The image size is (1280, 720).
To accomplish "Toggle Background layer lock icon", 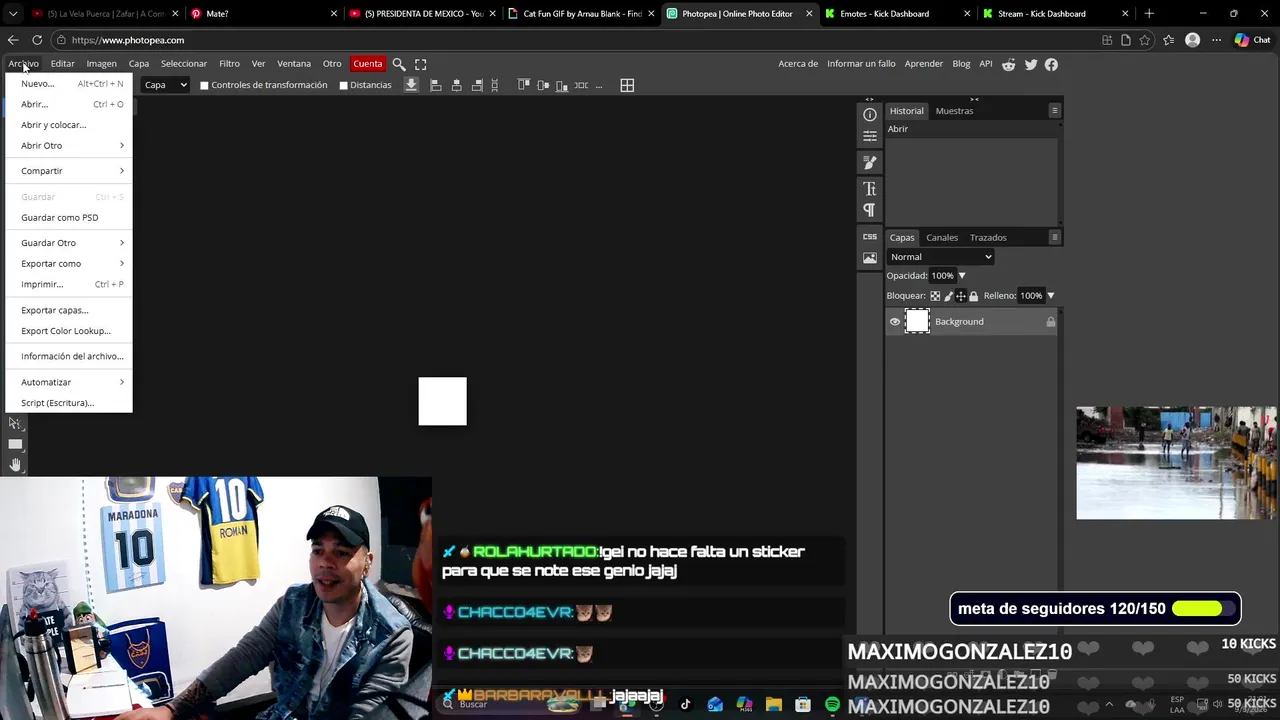I will click(1050, 322).
